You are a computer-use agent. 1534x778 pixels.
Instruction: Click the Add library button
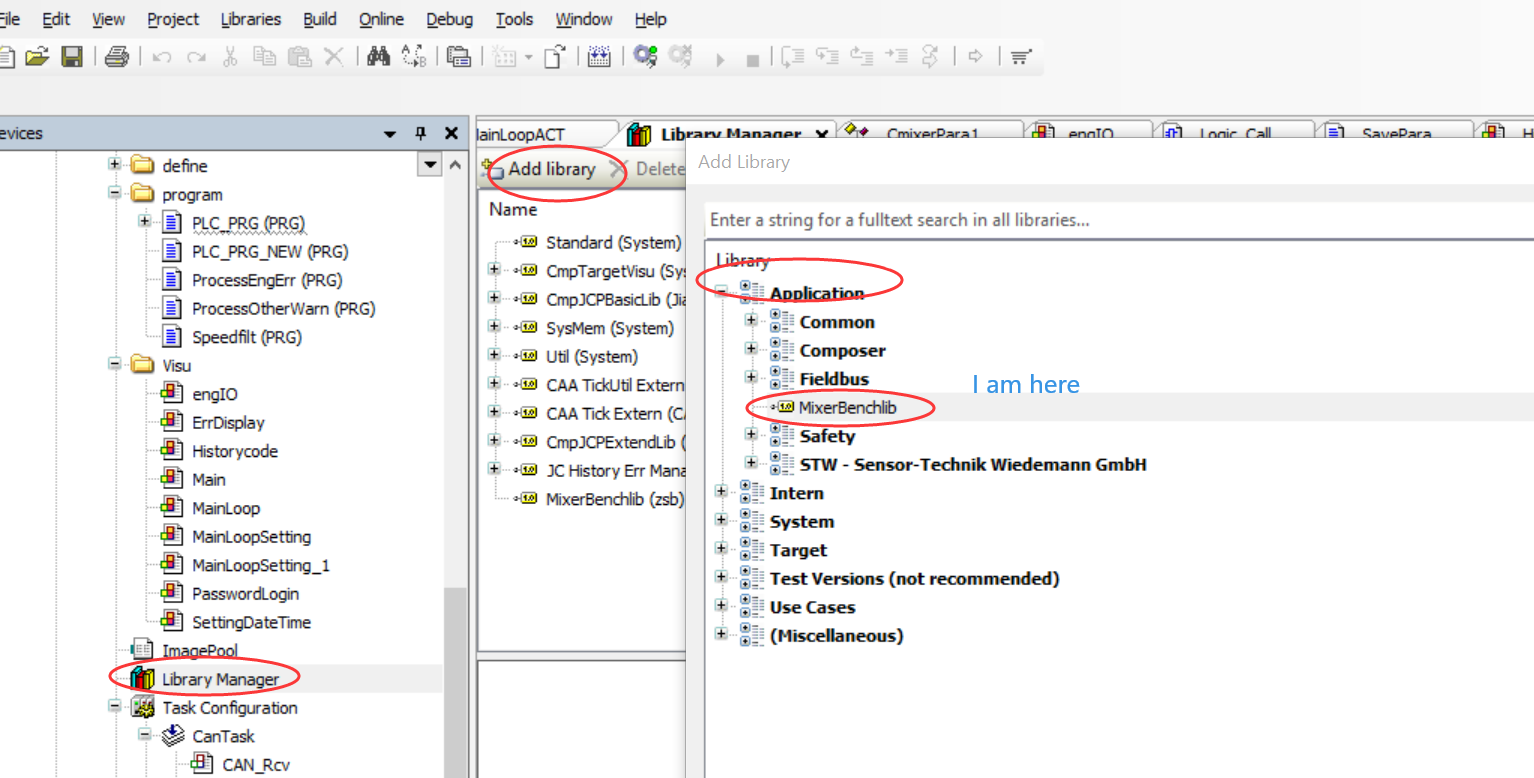coord(551,169)
